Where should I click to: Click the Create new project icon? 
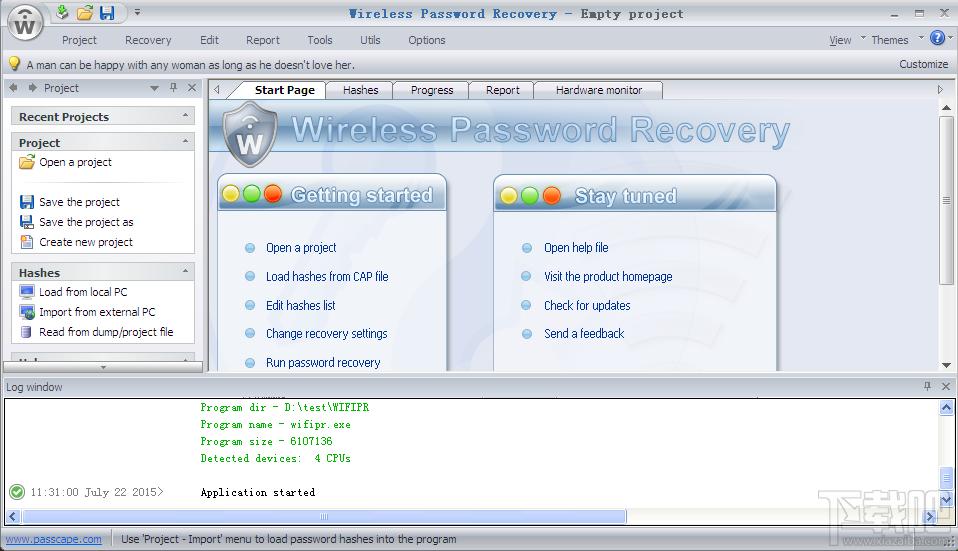pos(27,242)
